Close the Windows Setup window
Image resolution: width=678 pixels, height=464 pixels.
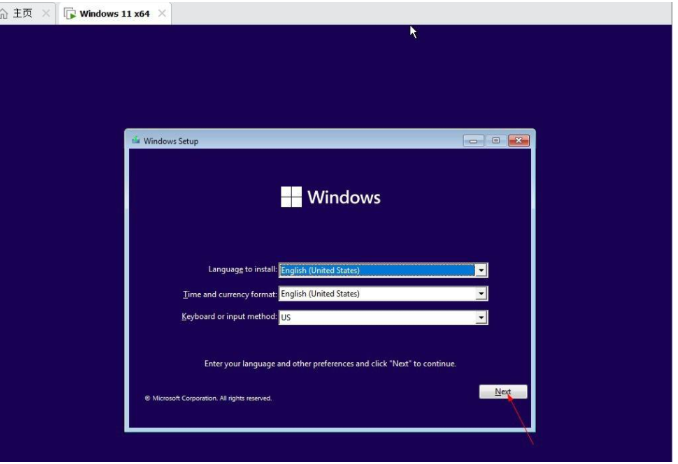point(519,141)
